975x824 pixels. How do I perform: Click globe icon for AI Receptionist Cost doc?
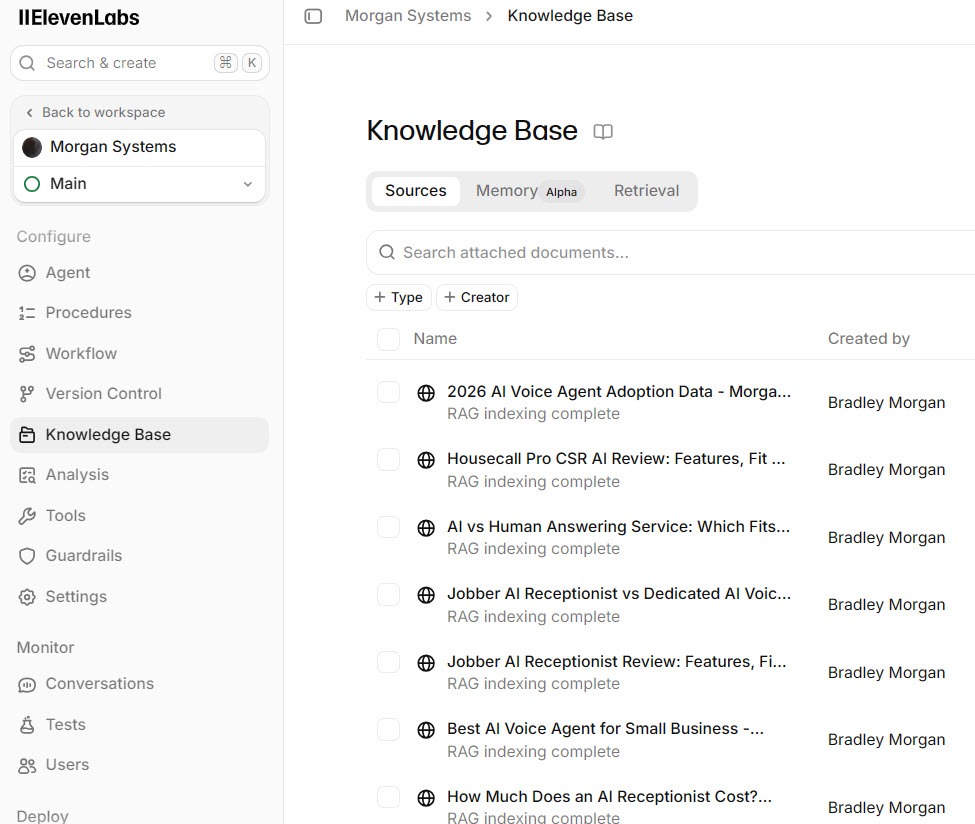pyautogui.click(x=426, y=798)
